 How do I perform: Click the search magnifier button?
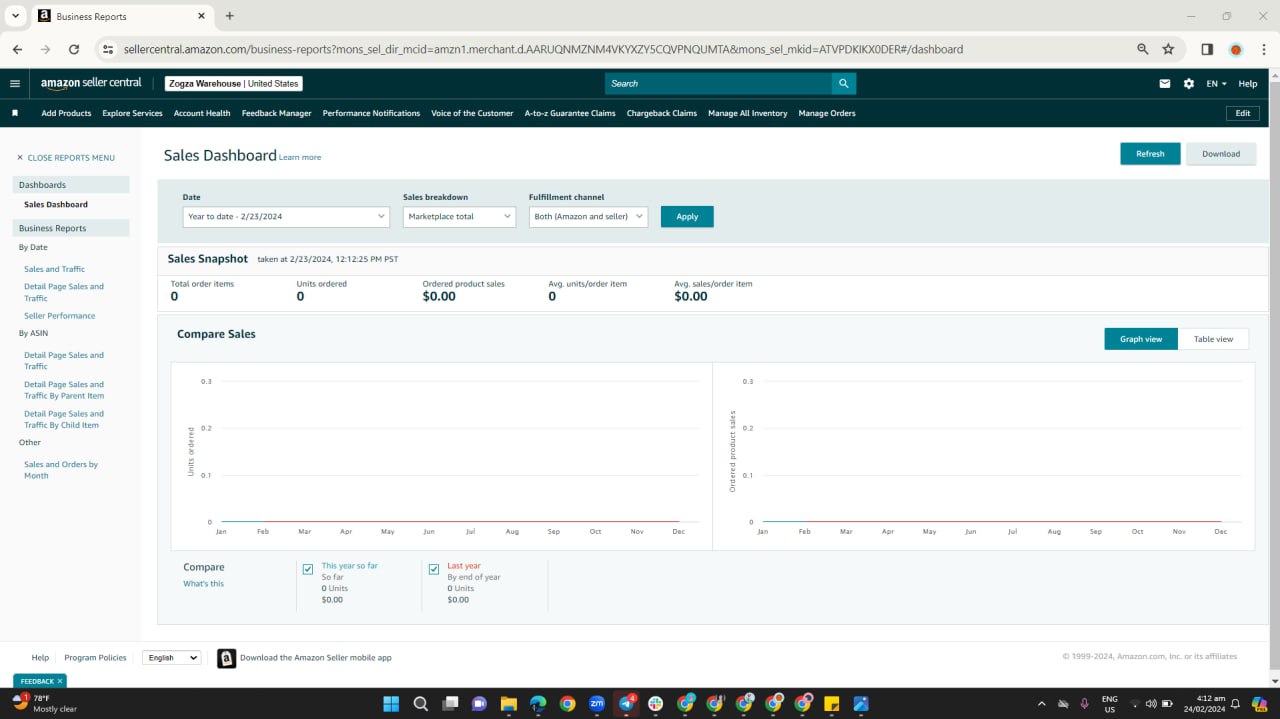(x=843, y=84)
